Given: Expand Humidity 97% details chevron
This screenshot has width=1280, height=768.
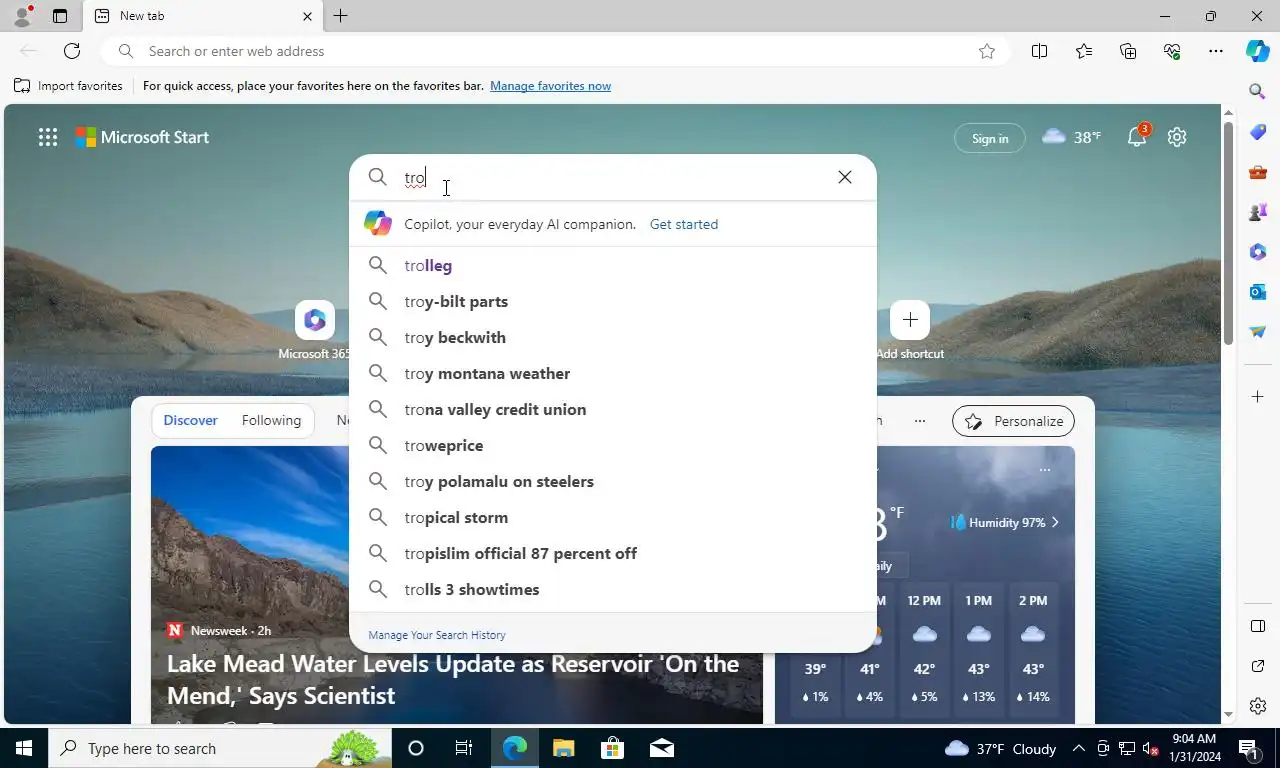Looking at the screenshot, I should (1055, 522).
